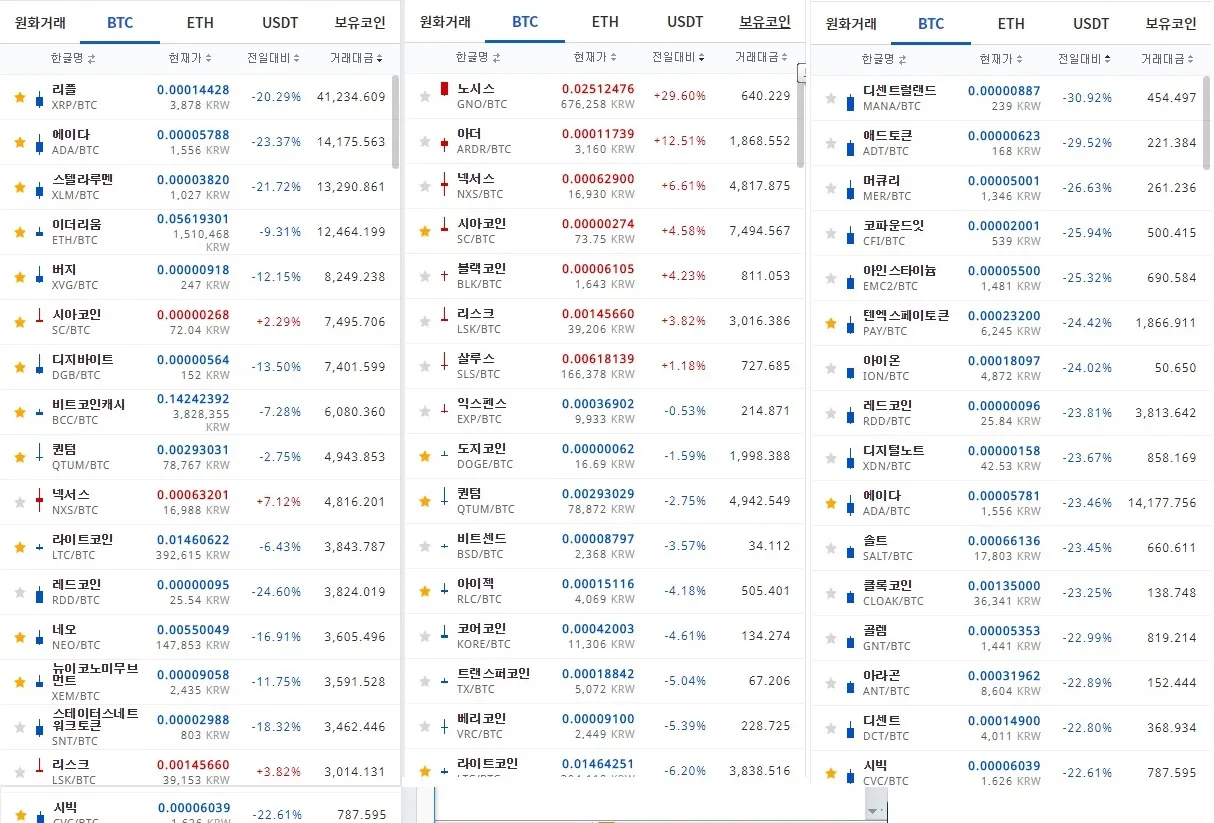Click the candlestick icon beside 이더리움 ETH/BTC

point(39,233)
